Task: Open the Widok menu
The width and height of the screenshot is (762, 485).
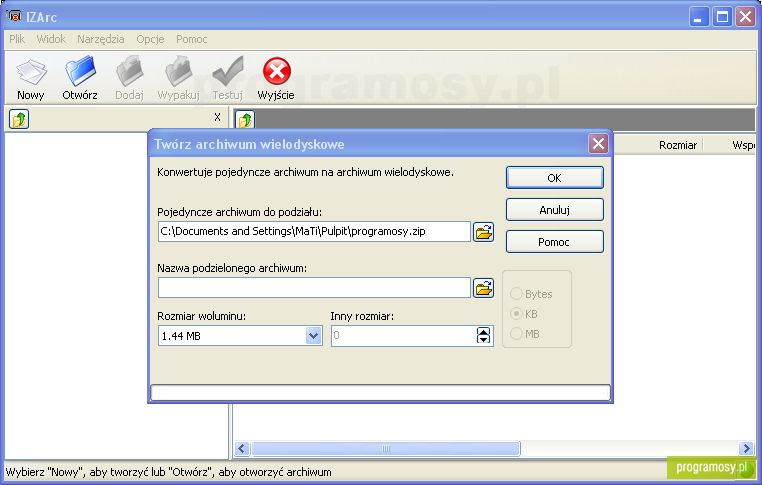Action: coord(51,39)
